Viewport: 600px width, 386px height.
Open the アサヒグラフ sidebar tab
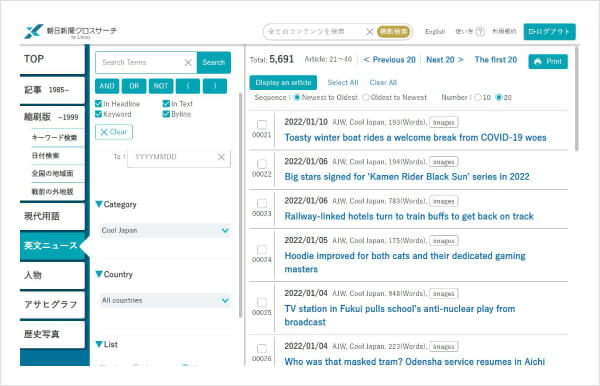[x=52, y=305]
